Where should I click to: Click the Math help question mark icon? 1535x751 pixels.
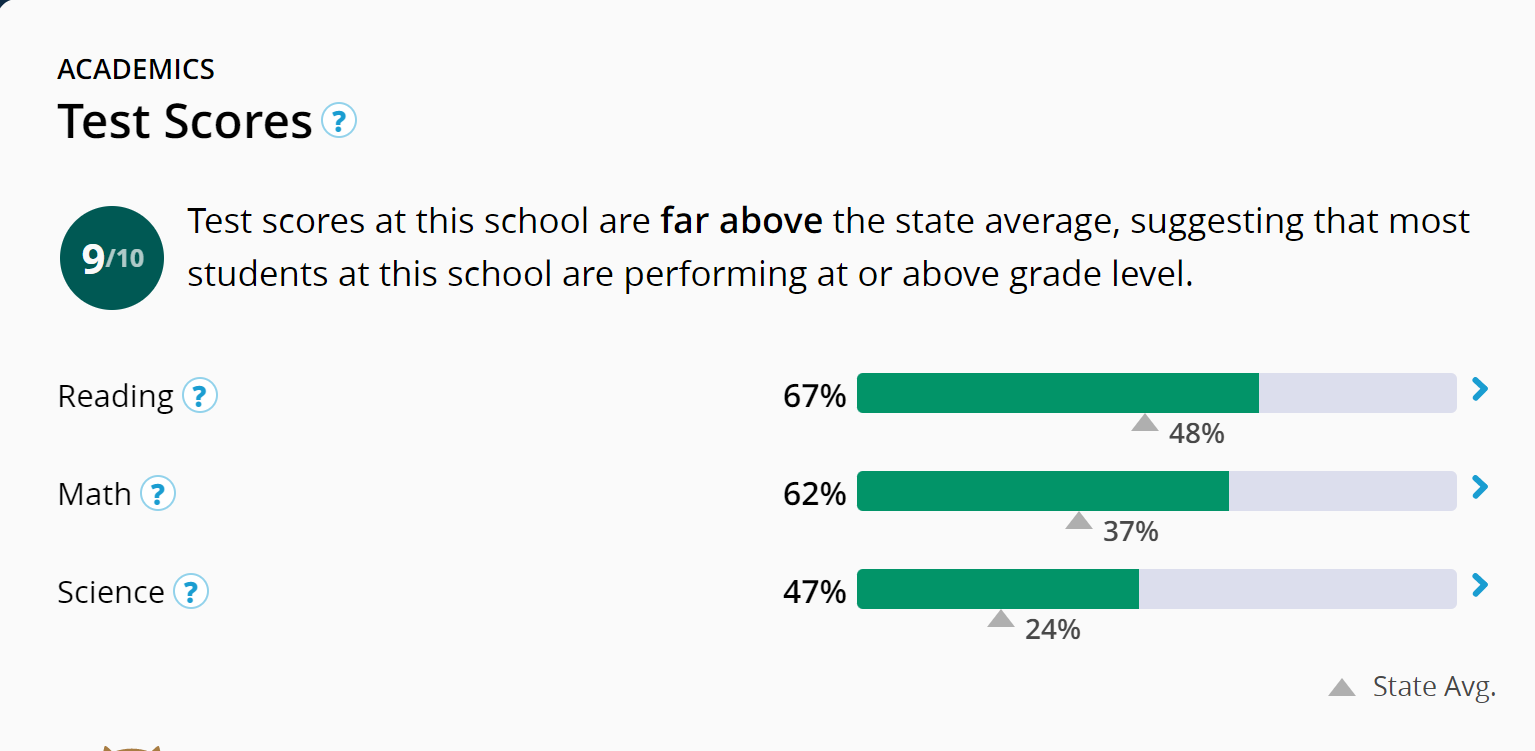pyautogui.click(x=158, y=494)
